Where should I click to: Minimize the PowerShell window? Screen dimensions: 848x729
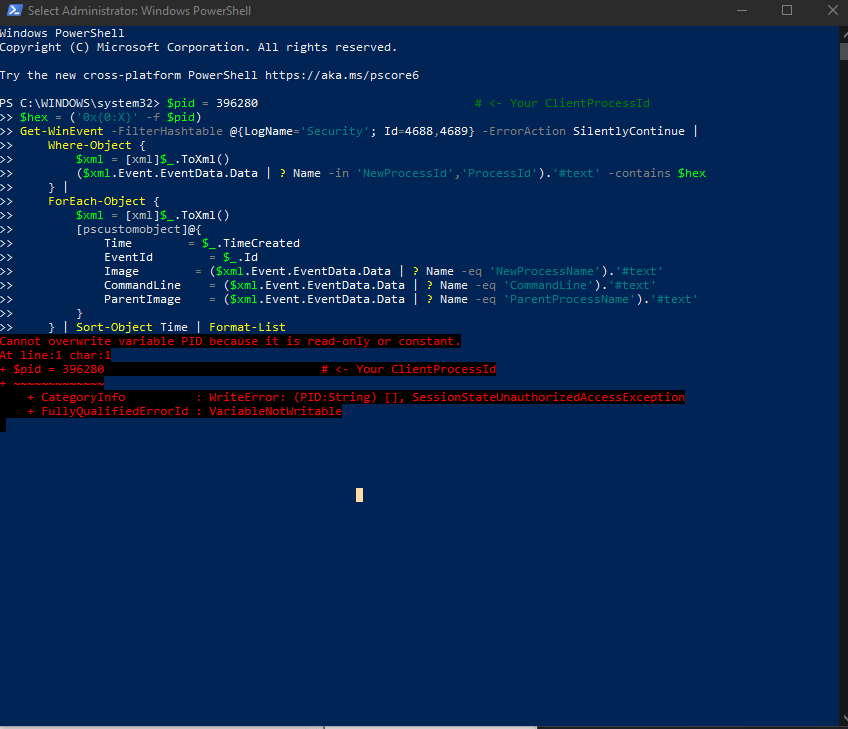pyautogui.click(x=742, y=10)
